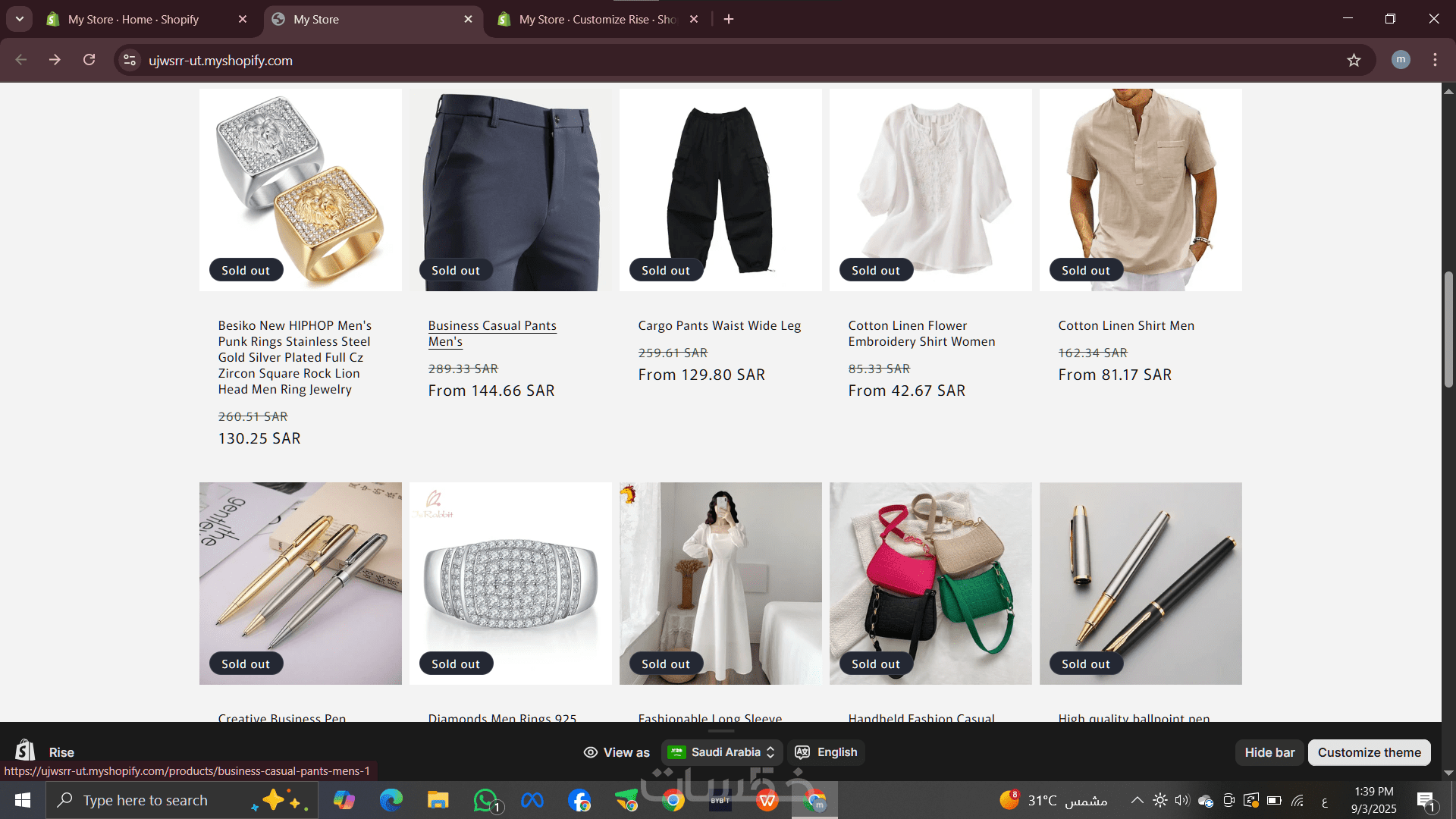This screenshot has height=819, width=1456.
Task: Click the Shopify bag logo in bottom bar
Action: [x=25, y=751]
